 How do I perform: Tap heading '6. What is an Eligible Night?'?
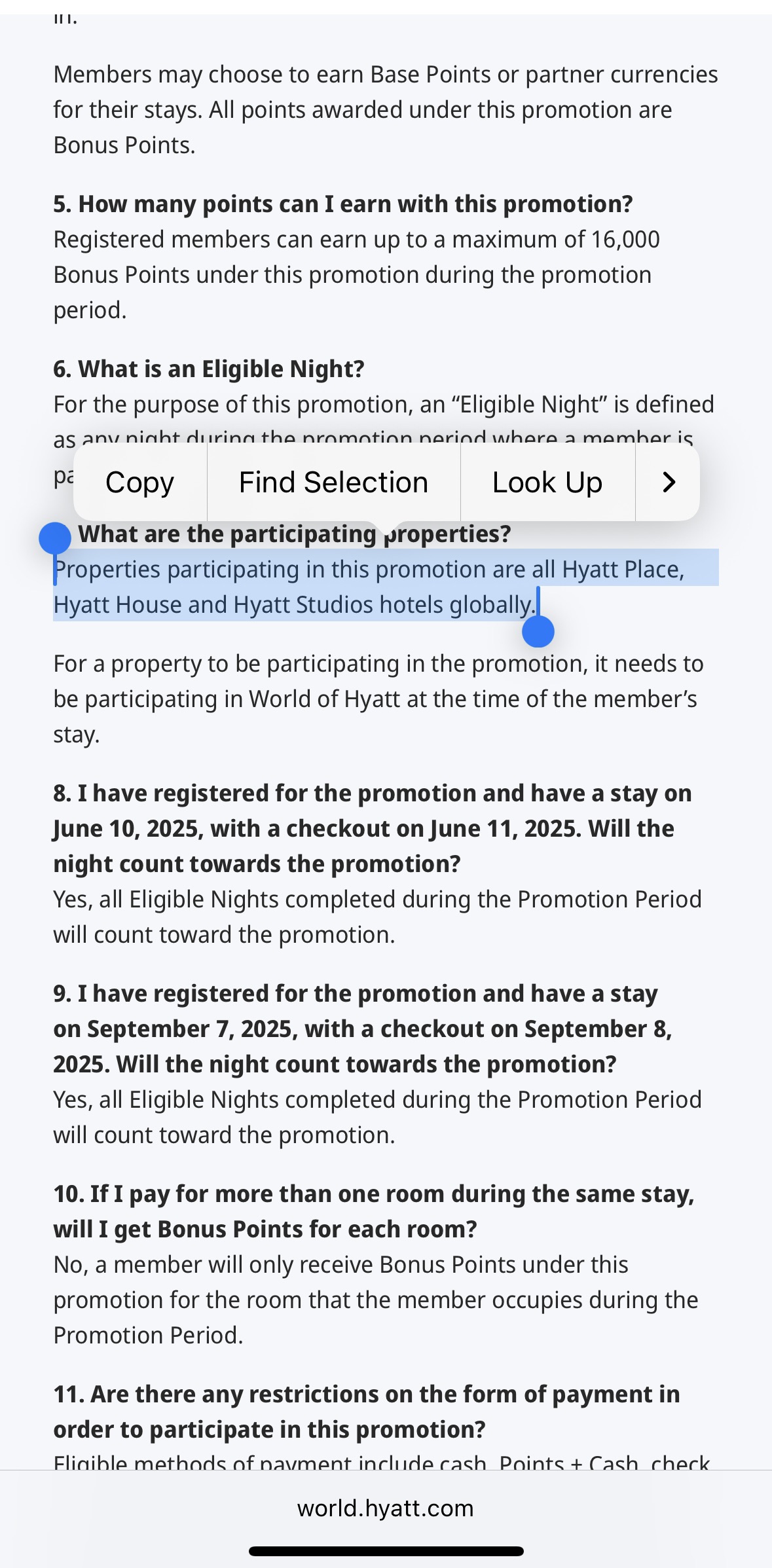(x=209, y=369)
